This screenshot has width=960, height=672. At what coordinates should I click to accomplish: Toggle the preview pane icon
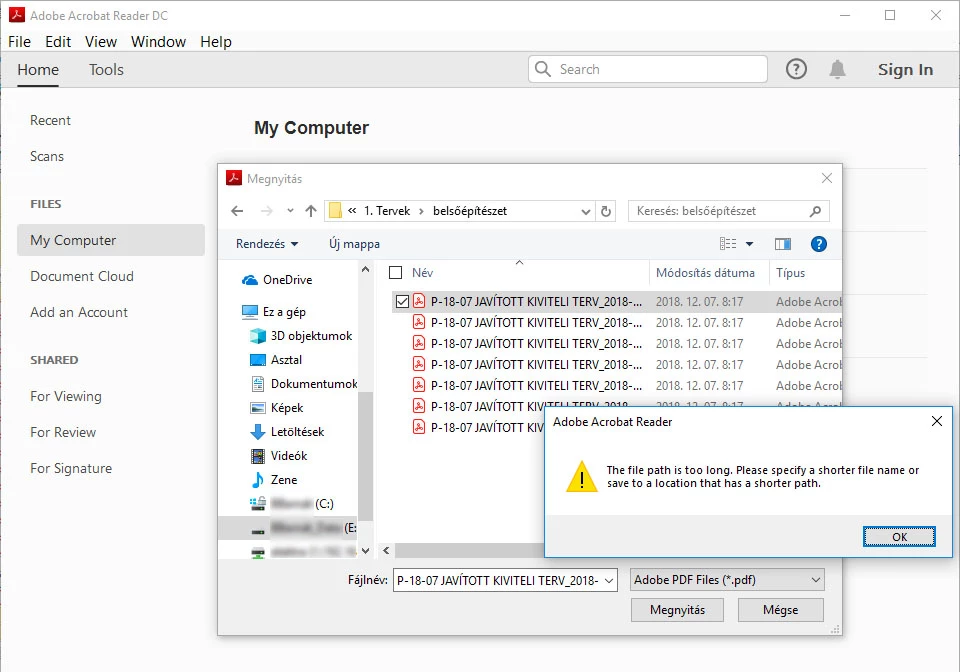782,244
